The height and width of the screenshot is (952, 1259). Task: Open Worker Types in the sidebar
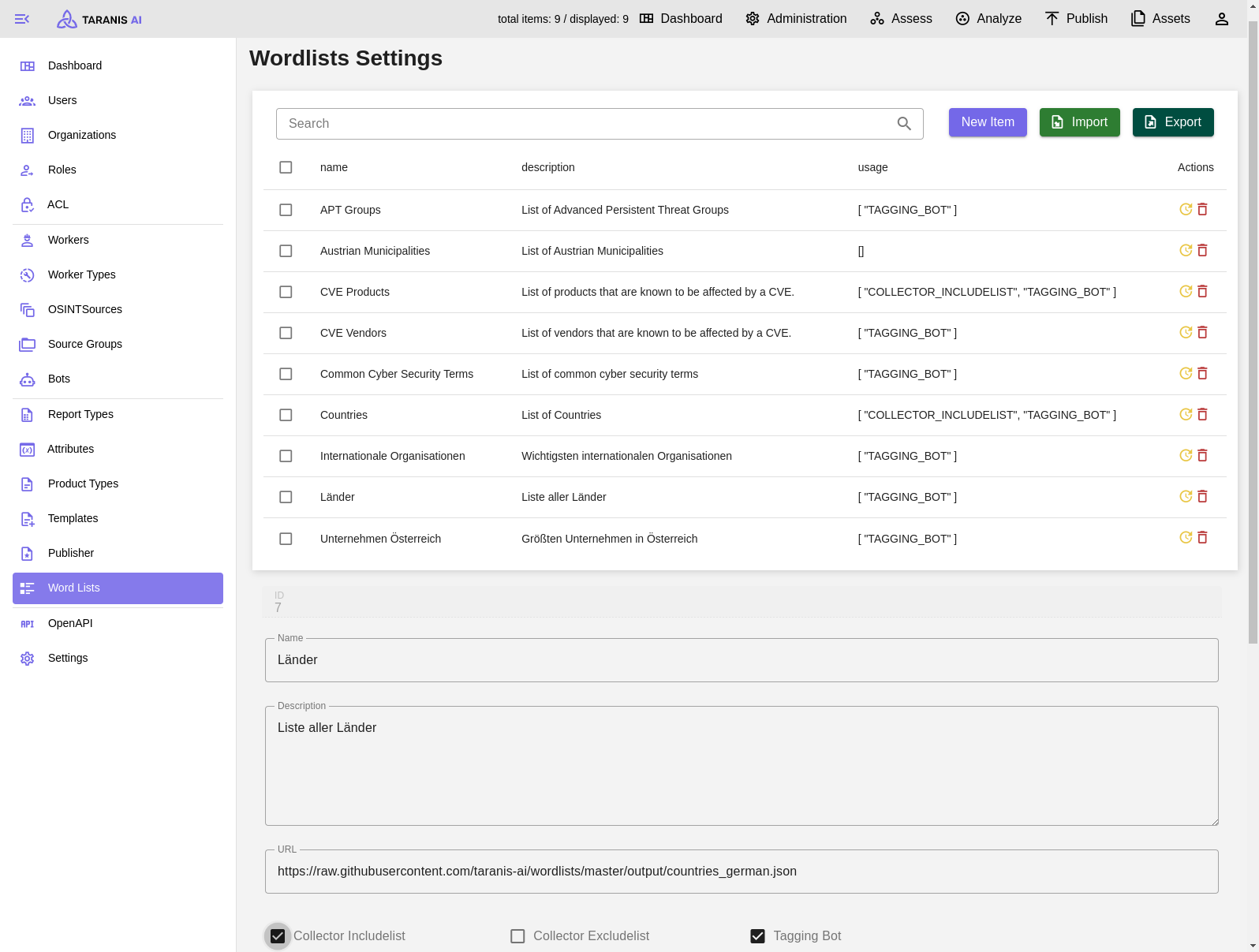(x=118, y=274)
